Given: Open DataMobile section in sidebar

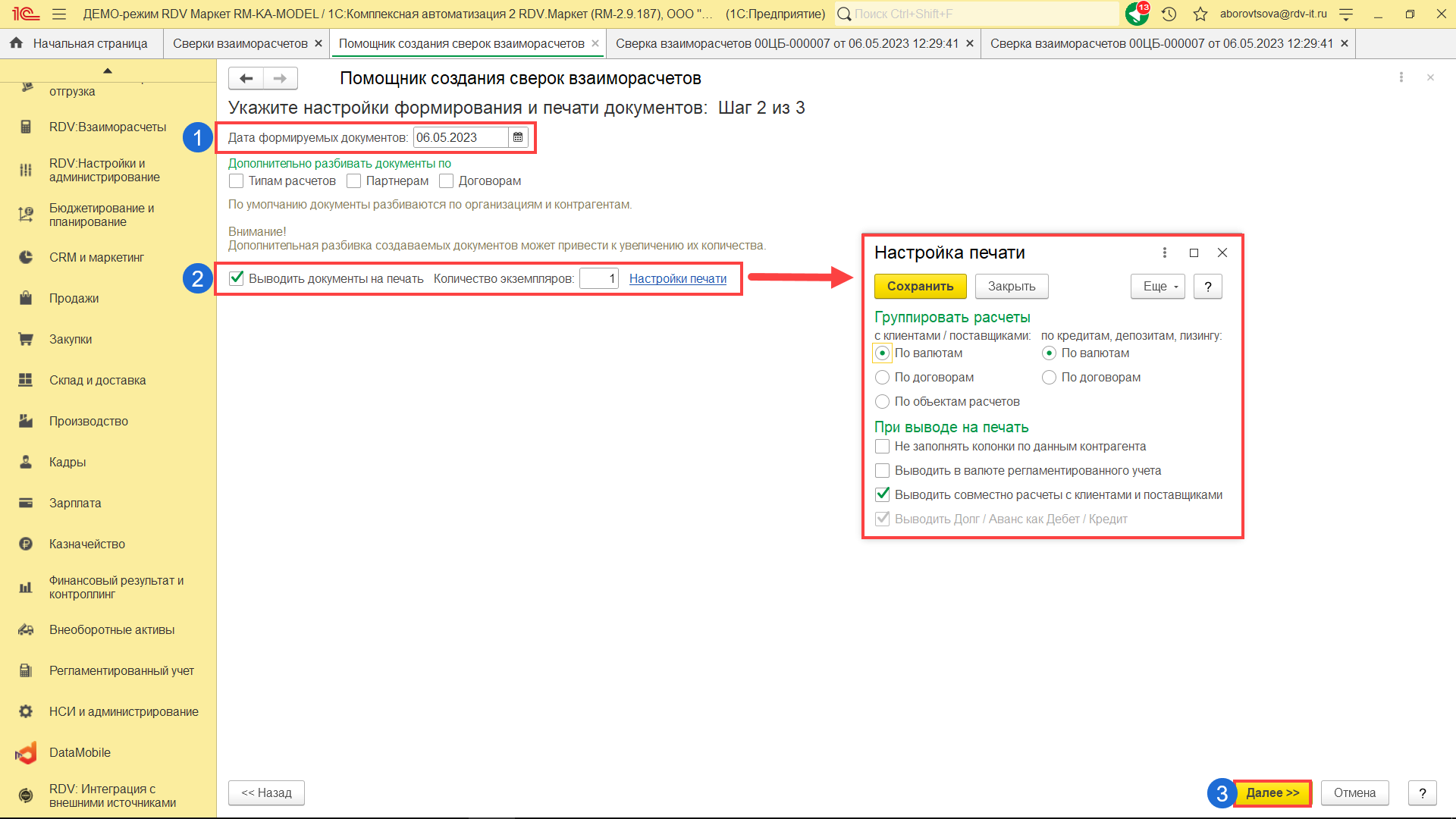Looking at the screenshot, I should click(80, 752).
